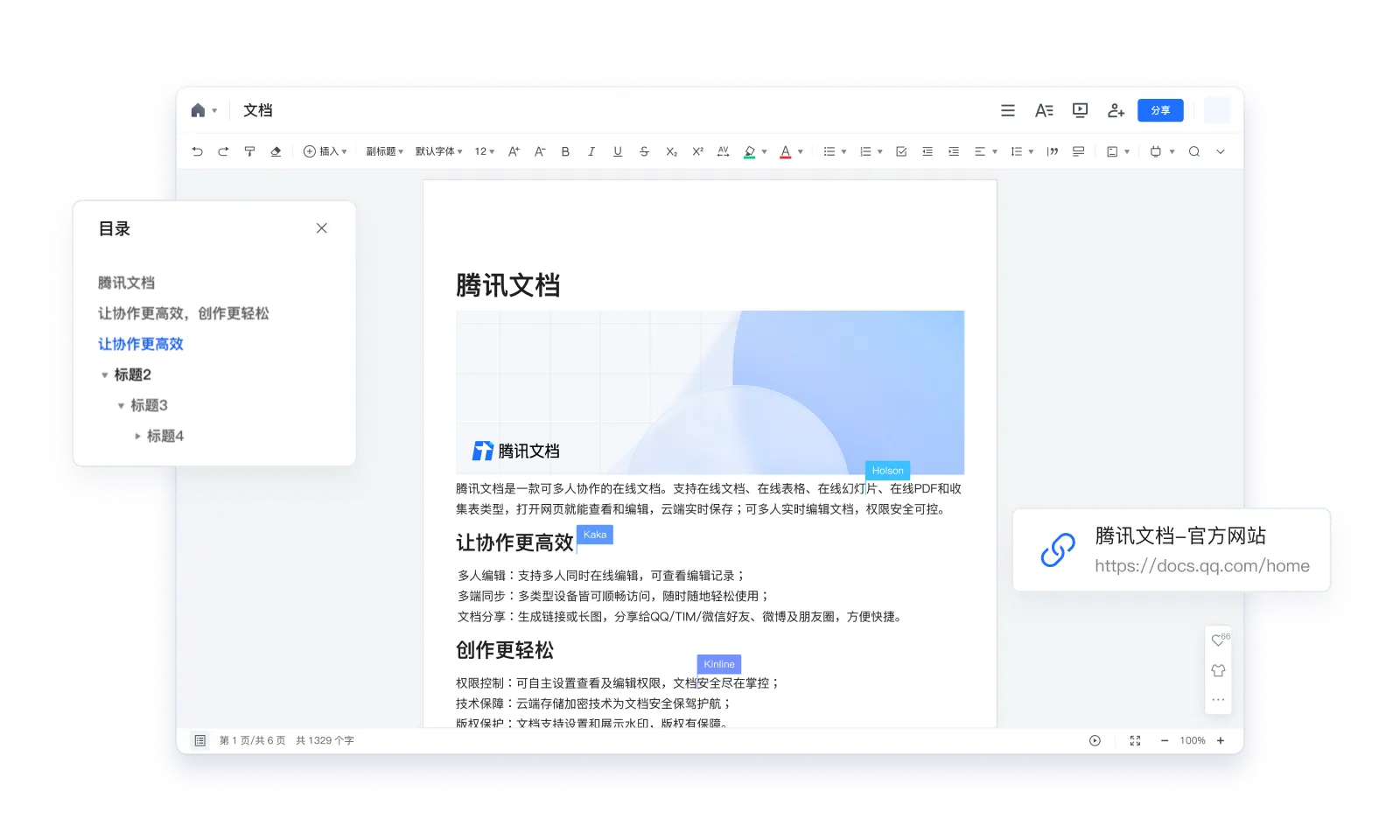Toggle subscript formatting
The image size is (1400, 840).
tap(671, 151)
